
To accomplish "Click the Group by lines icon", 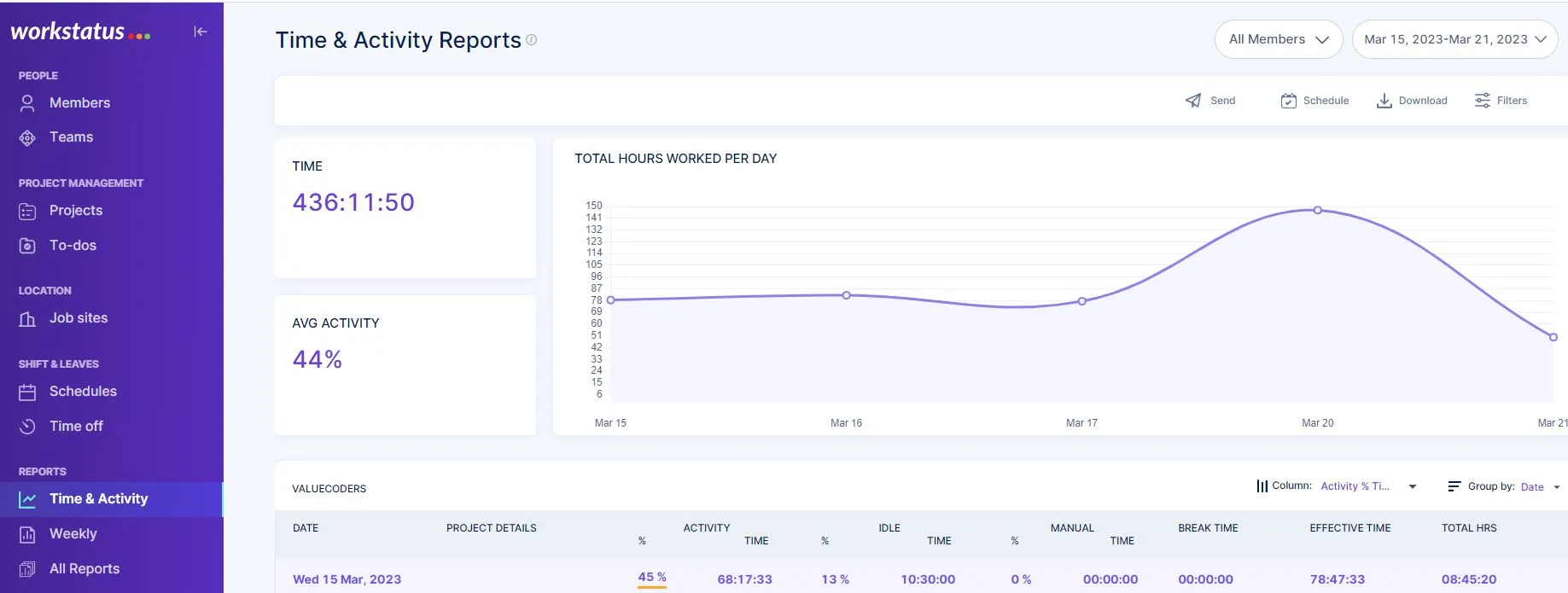I will click(1454, 486).
